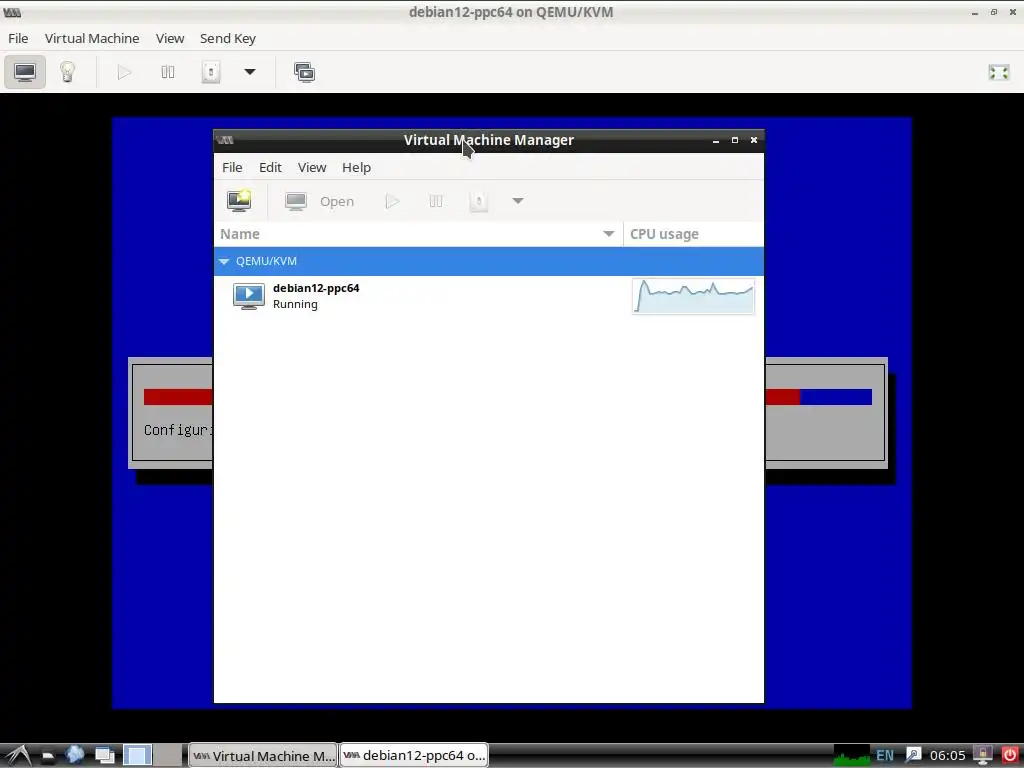
Task: Click the create new virtual machine icon
Action: coord(239,200)
